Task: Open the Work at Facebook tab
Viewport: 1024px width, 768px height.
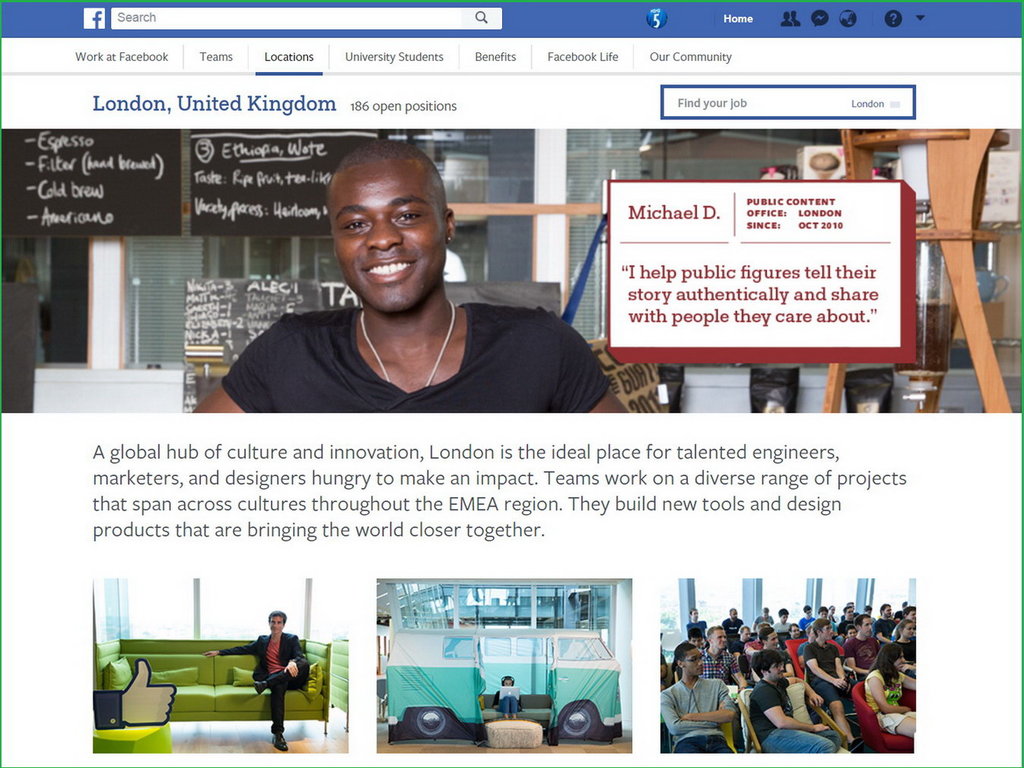Action: pyautogui.click(x=121, y=57)
